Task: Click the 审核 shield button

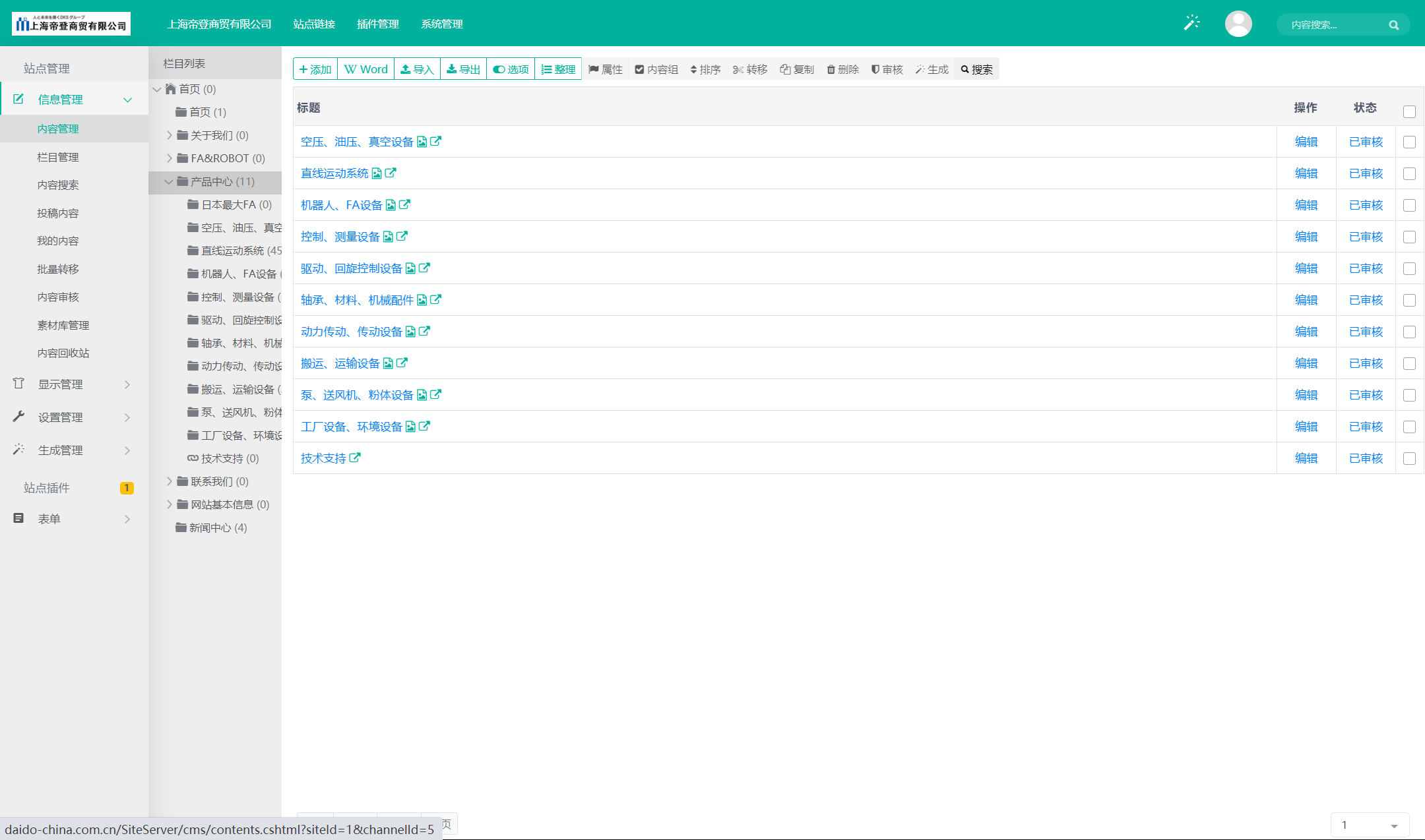Action: 887,69
